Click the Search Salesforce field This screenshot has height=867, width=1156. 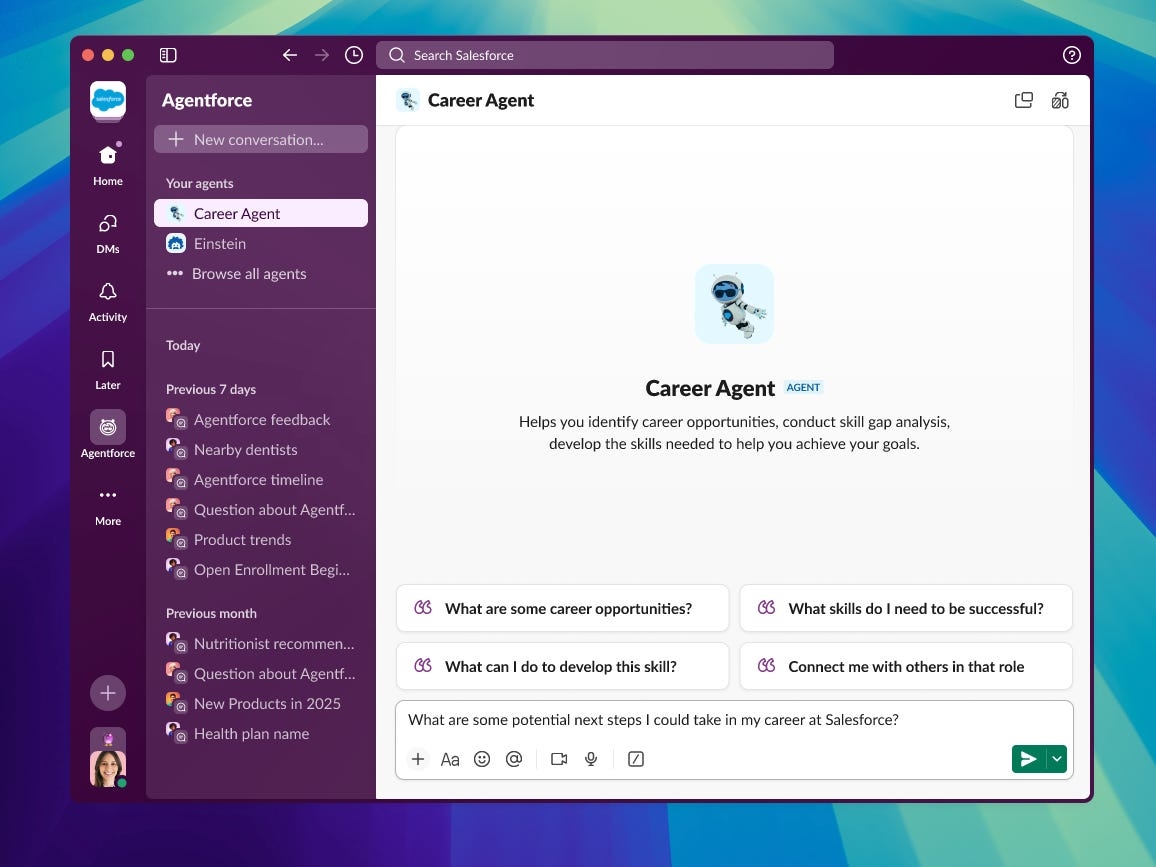click(605, 55)
